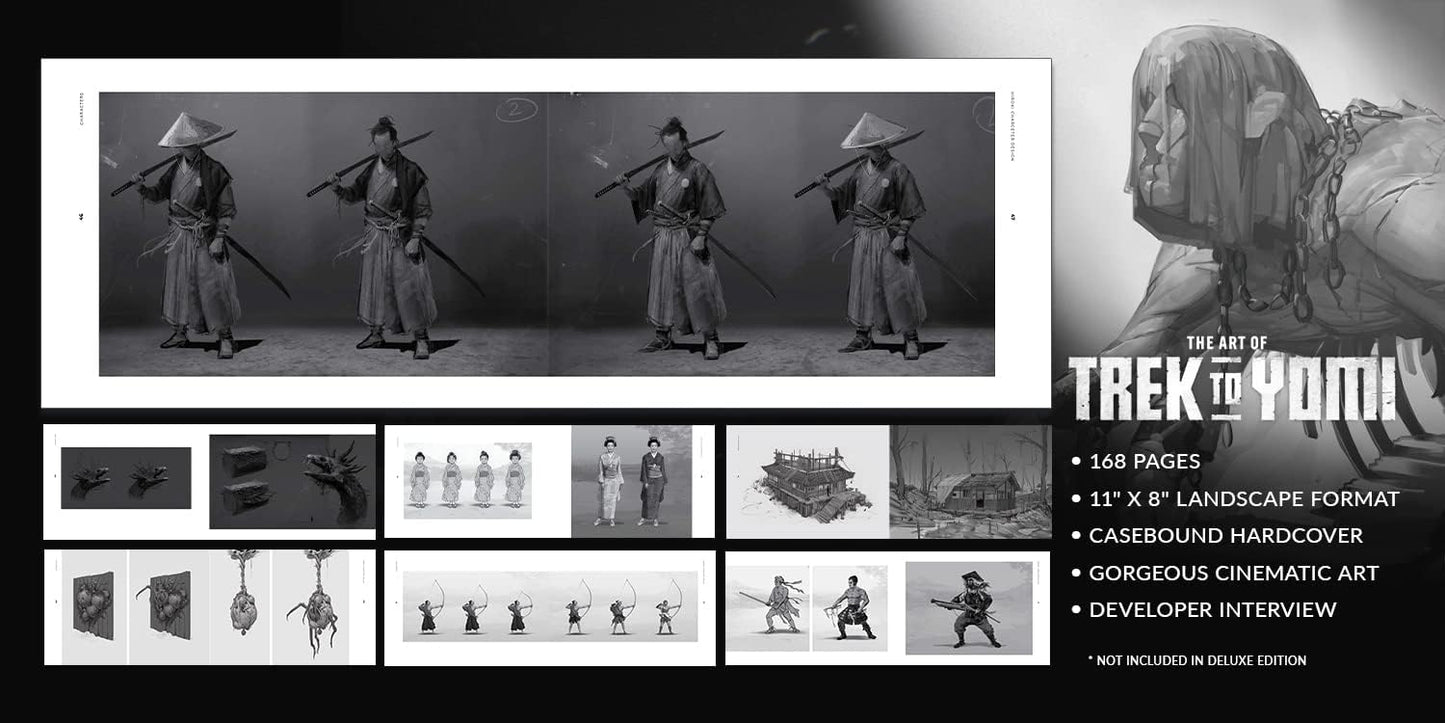Image resolution: width=1445 pixels, height=723 pixels.
Task: Select the spear and rifle warriors spread
Action: (887, 607)
